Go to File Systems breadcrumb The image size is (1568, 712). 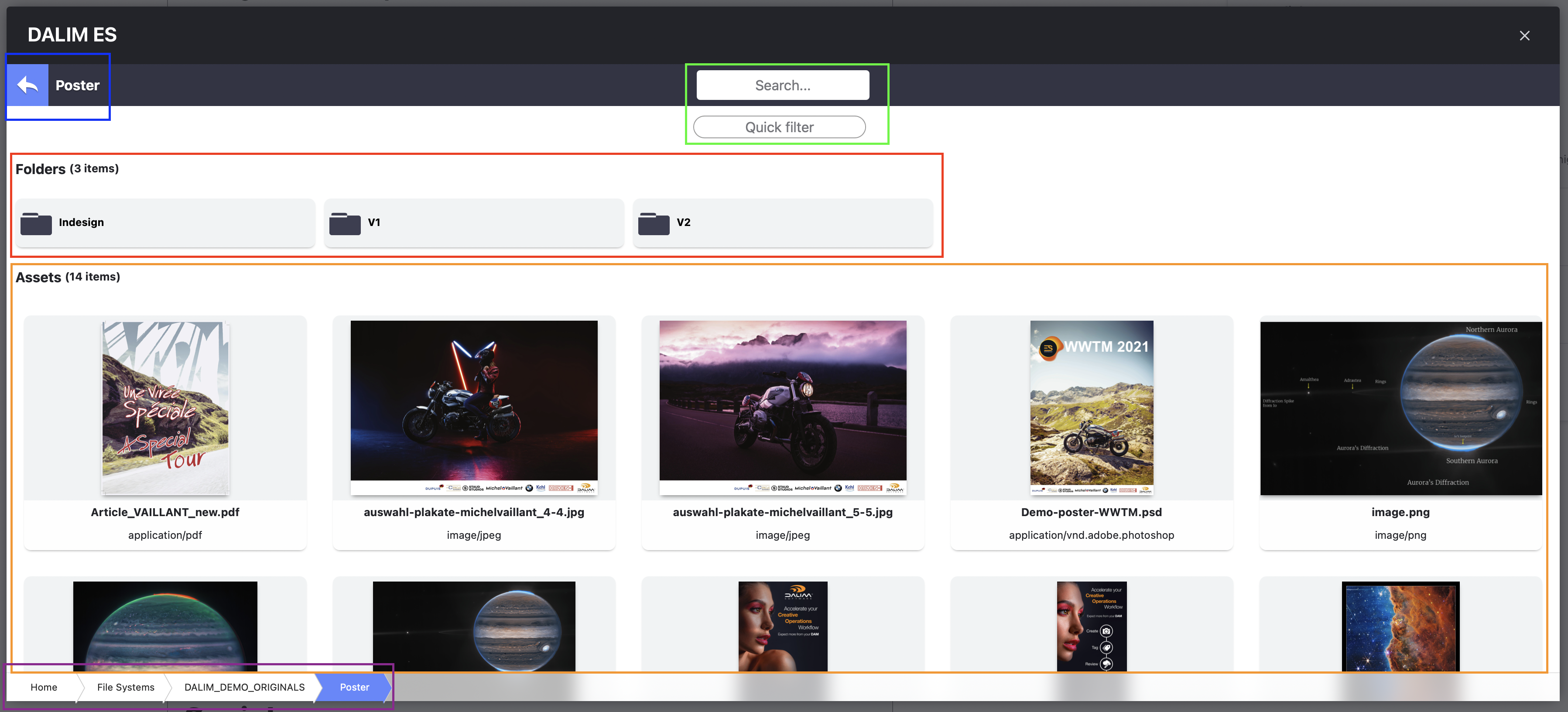(x=125, y=687)
